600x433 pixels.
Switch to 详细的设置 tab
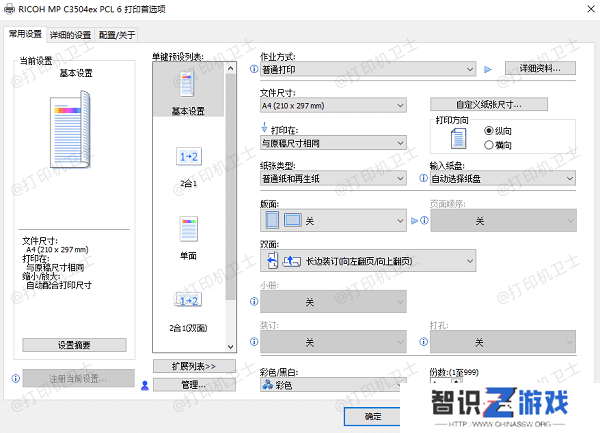pyautogui.click(x=70, y=35)
